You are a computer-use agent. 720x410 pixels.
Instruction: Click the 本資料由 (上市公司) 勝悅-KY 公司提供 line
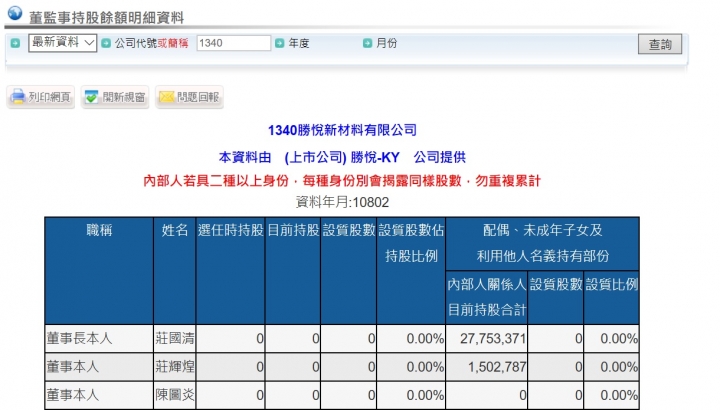pyautogui.click(x=342, y=157)
